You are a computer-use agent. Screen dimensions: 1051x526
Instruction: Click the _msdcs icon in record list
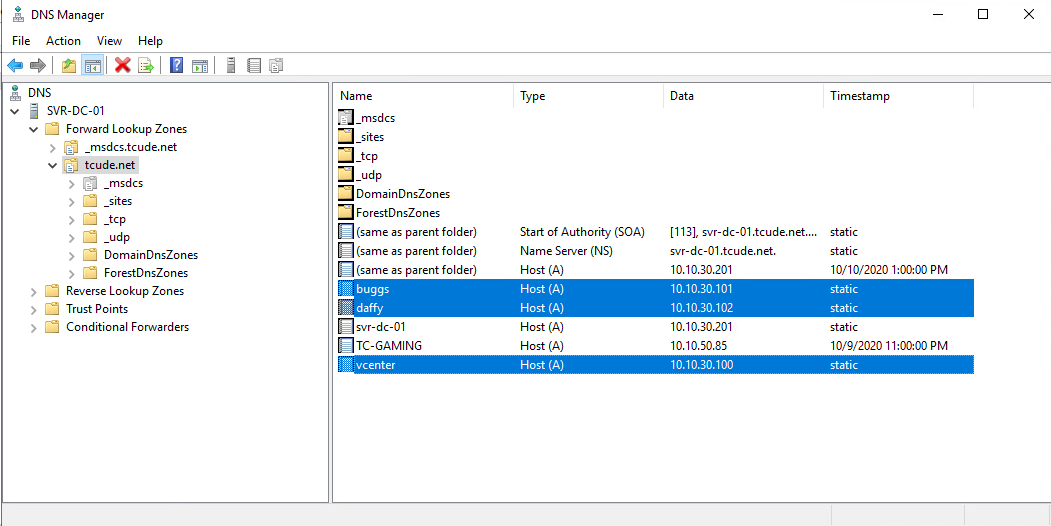click(345, 118)
